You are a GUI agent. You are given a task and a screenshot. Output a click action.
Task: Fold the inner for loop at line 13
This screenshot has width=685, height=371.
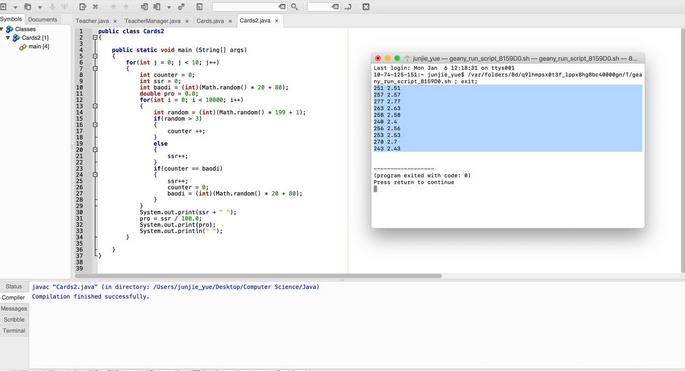(x=95, y=106)
